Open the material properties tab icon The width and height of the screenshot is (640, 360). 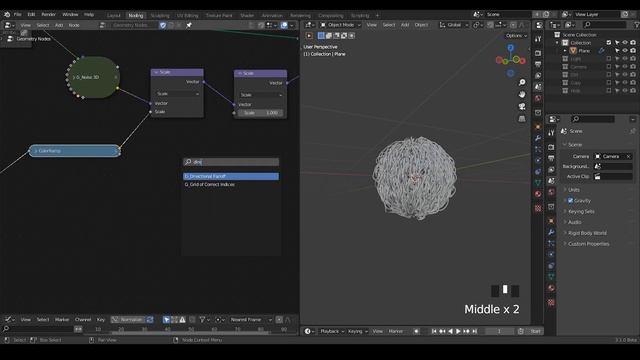pyautogui.click(x=551, y=288)
